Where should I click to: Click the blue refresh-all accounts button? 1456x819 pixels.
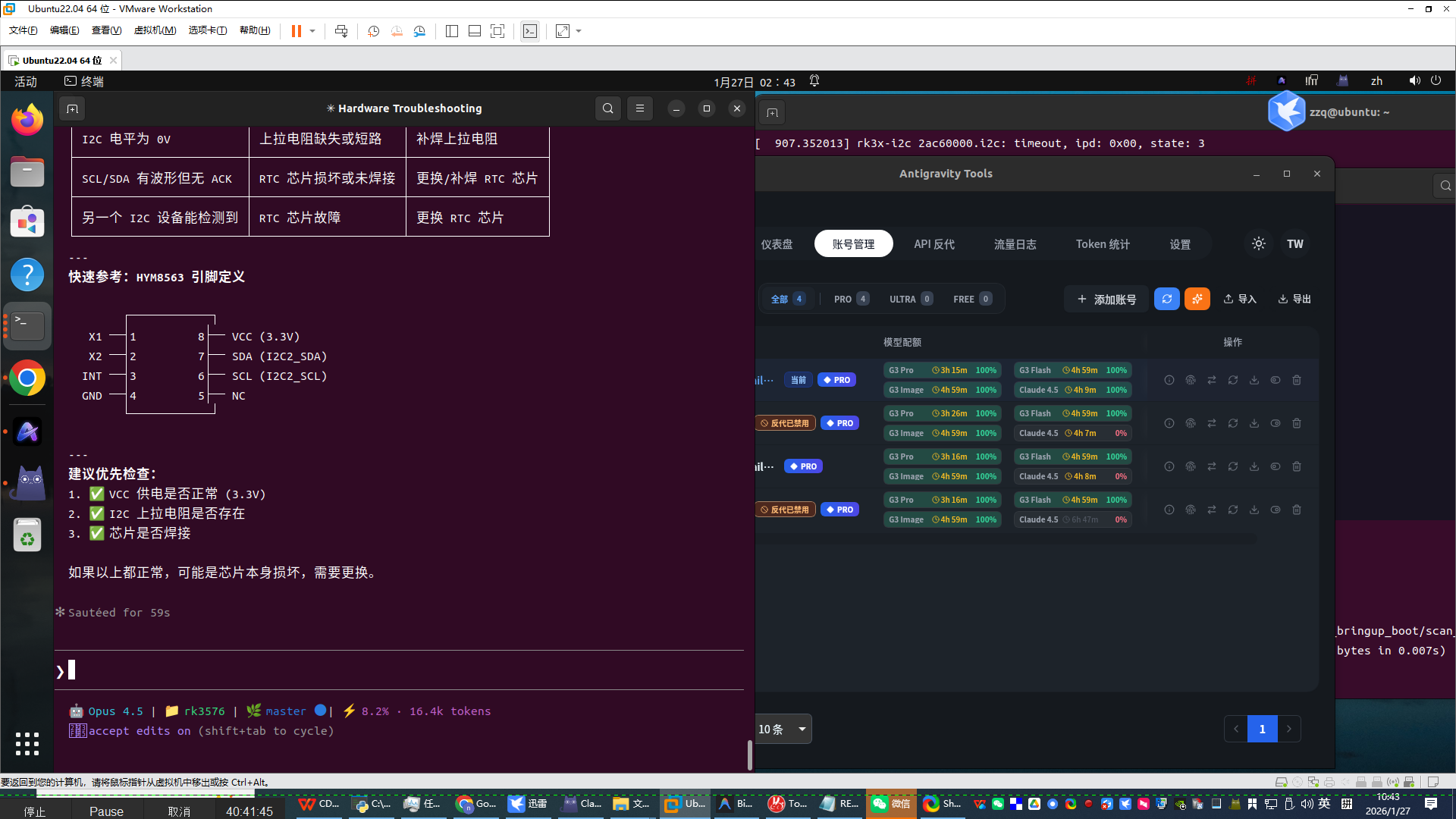pyautogui.click(x=1166, y=299)
